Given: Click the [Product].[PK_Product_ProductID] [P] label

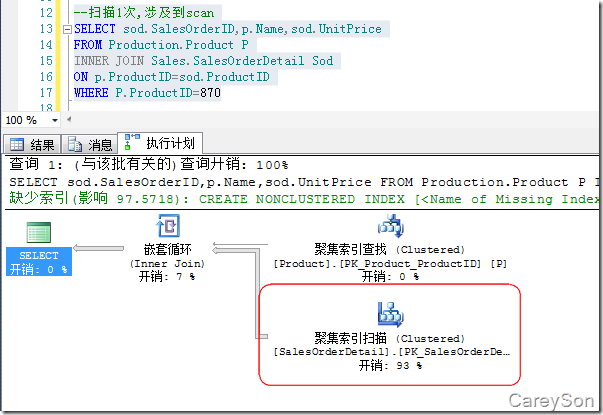Looking at the screenshot, I should [390, 264].
